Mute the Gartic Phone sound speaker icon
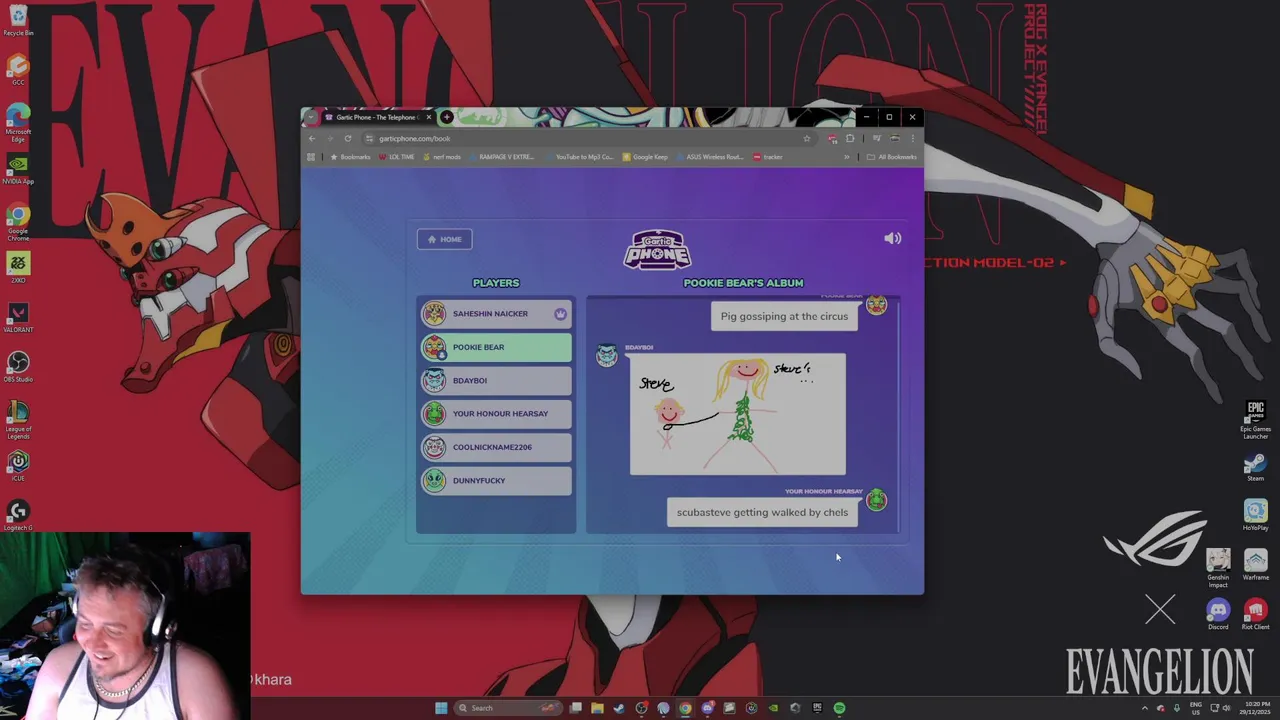 pos(892,238)
